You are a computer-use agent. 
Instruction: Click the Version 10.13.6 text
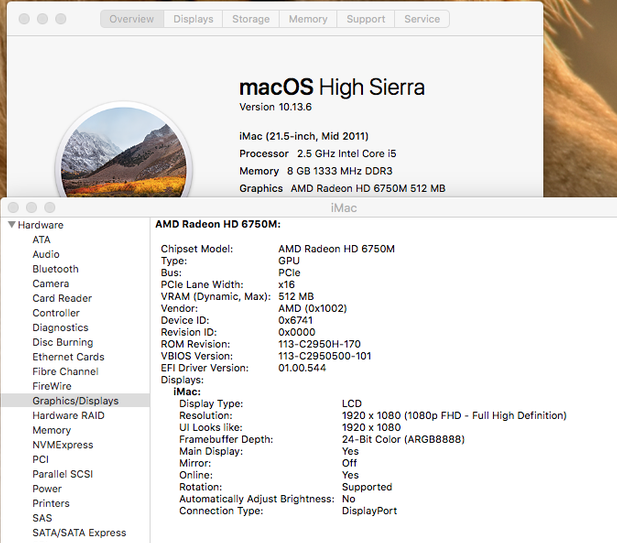275,107
